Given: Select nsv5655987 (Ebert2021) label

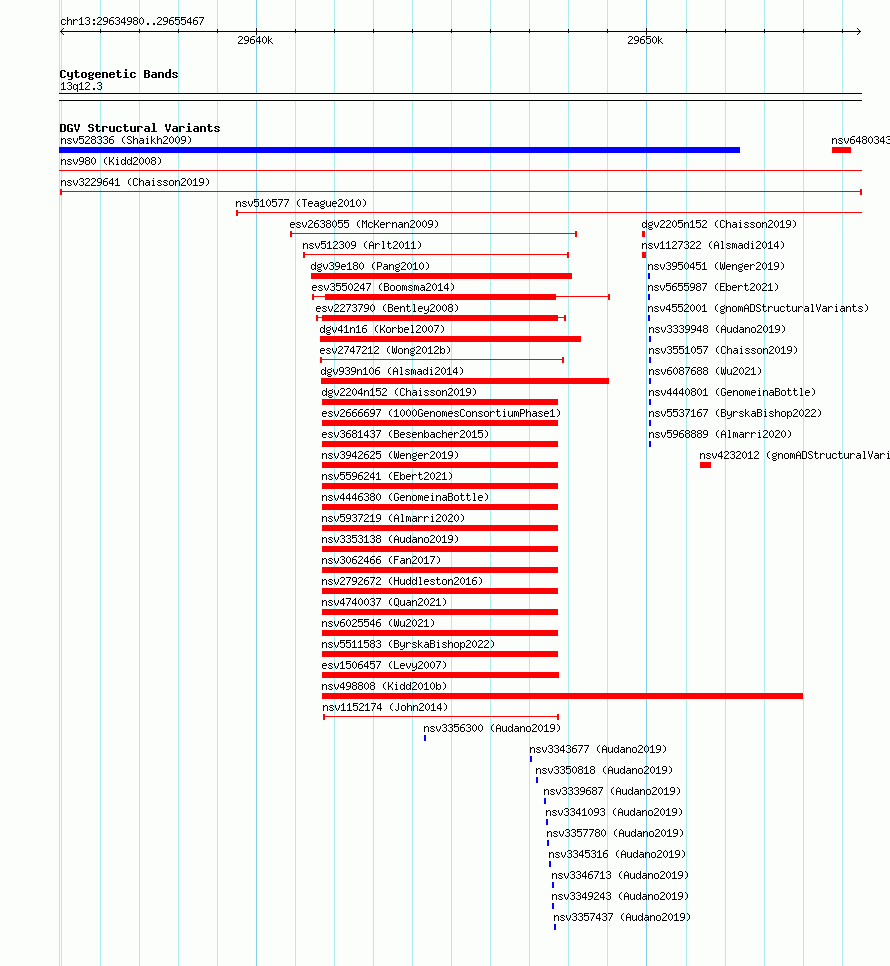Looking at the screenshot, I should [x=713, y=287].
